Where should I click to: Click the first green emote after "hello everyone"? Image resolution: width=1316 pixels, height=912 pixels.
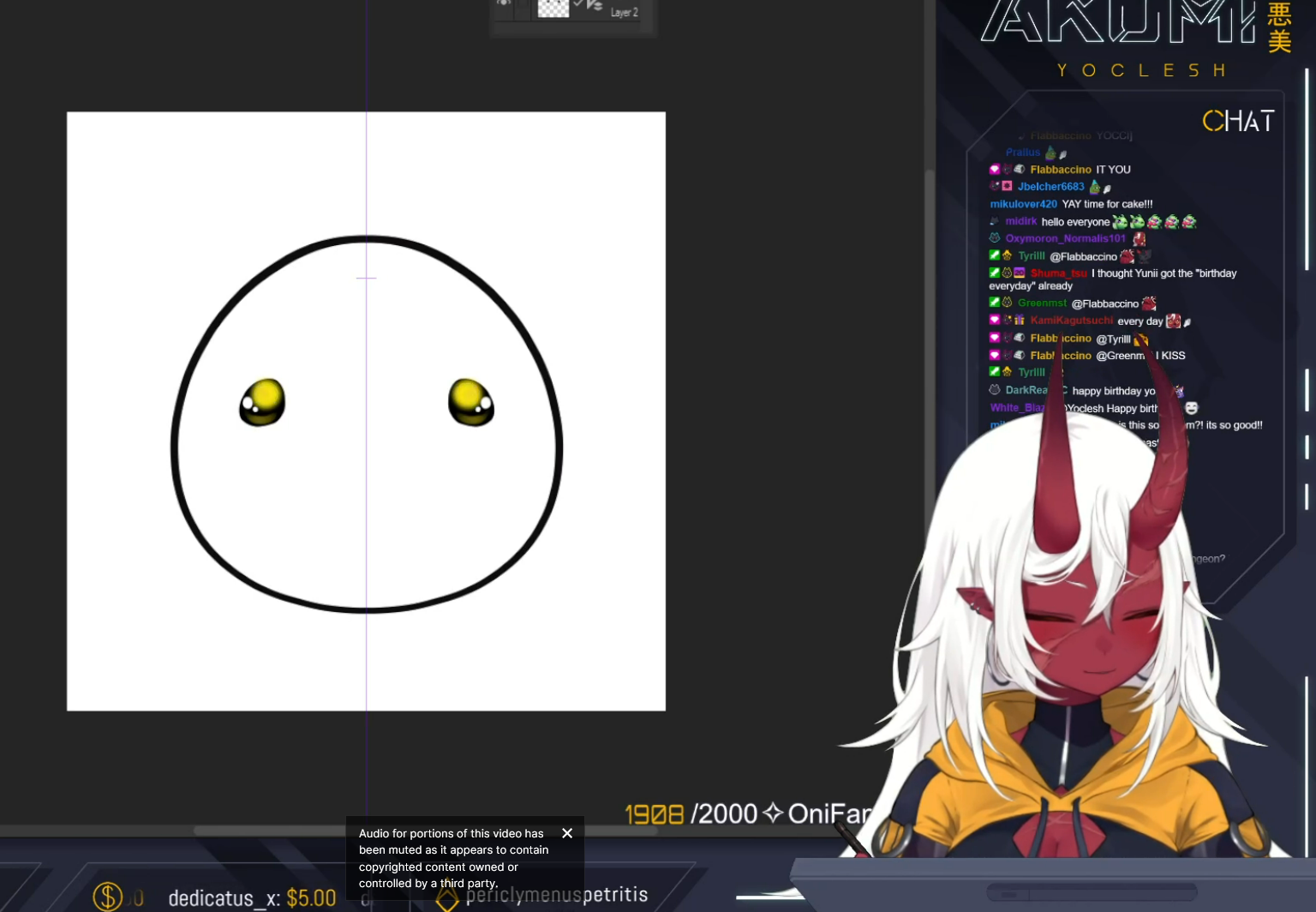point(1120,222)
